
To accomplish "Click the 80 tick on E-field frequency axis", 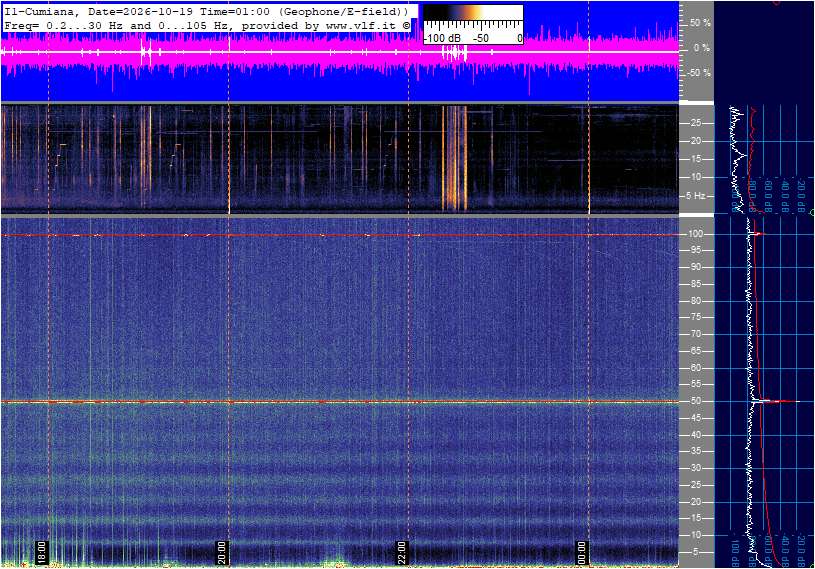I will (695, 301).
